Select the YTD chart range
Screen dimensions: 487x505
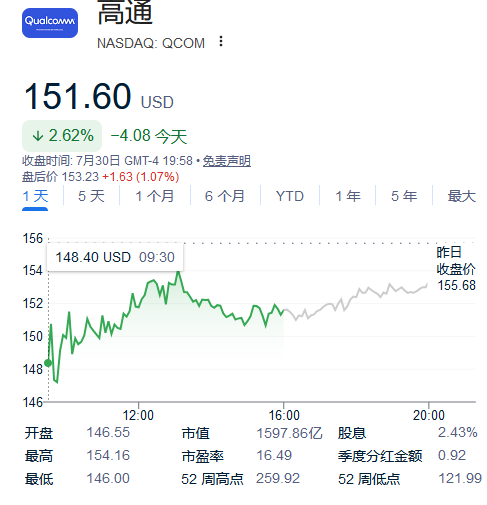(x=290, y=196)
